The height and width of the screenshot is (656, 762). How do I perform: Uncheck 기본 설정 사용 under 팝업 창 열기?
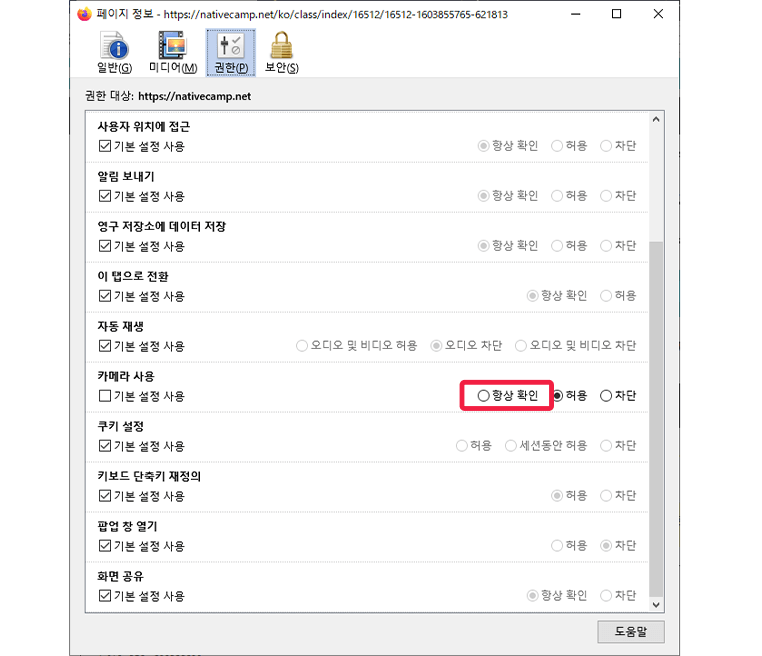click(x=104, y=546)
